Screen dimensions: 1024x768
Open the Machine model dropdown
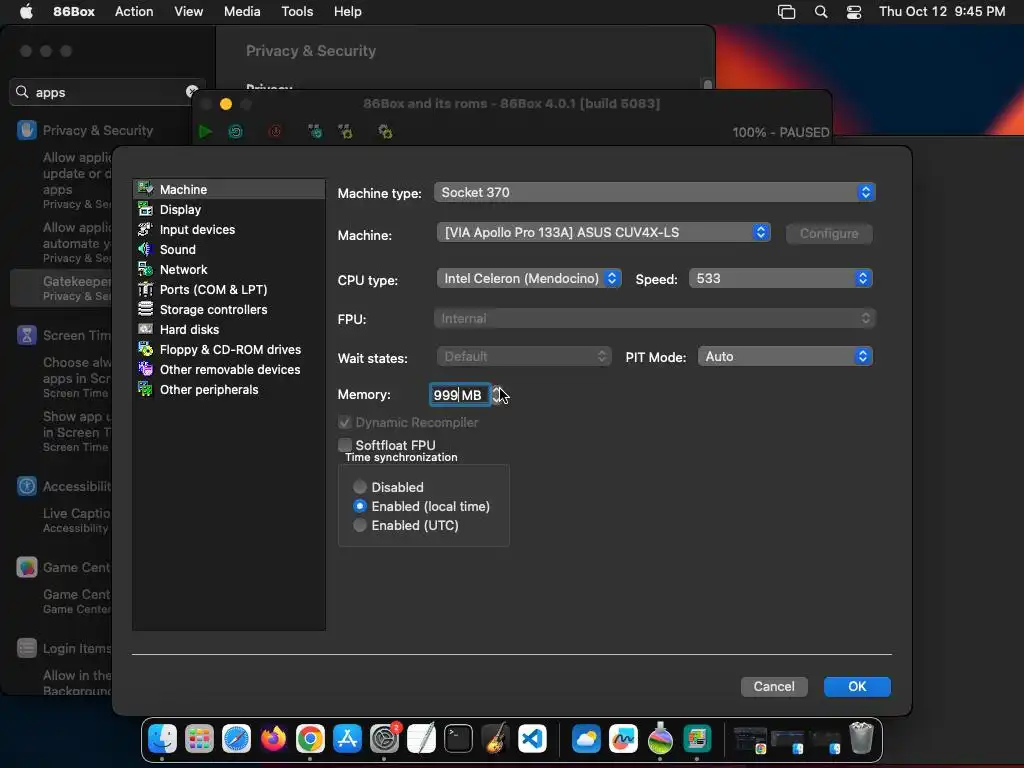click(603, 232)
